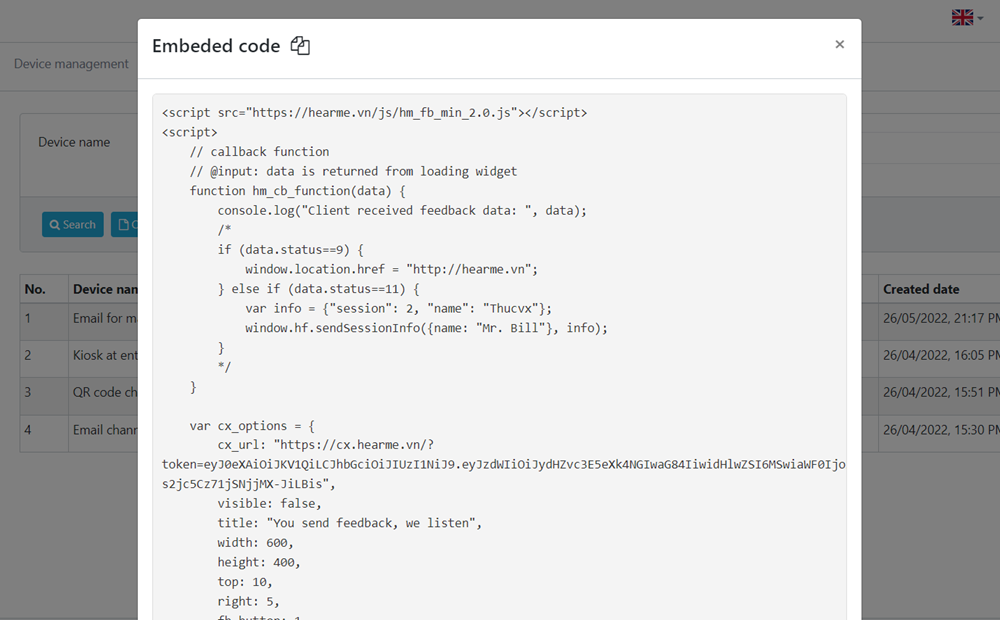Click the document icon button beside Search
The image size is (1000, 620).
click(124, 225)
